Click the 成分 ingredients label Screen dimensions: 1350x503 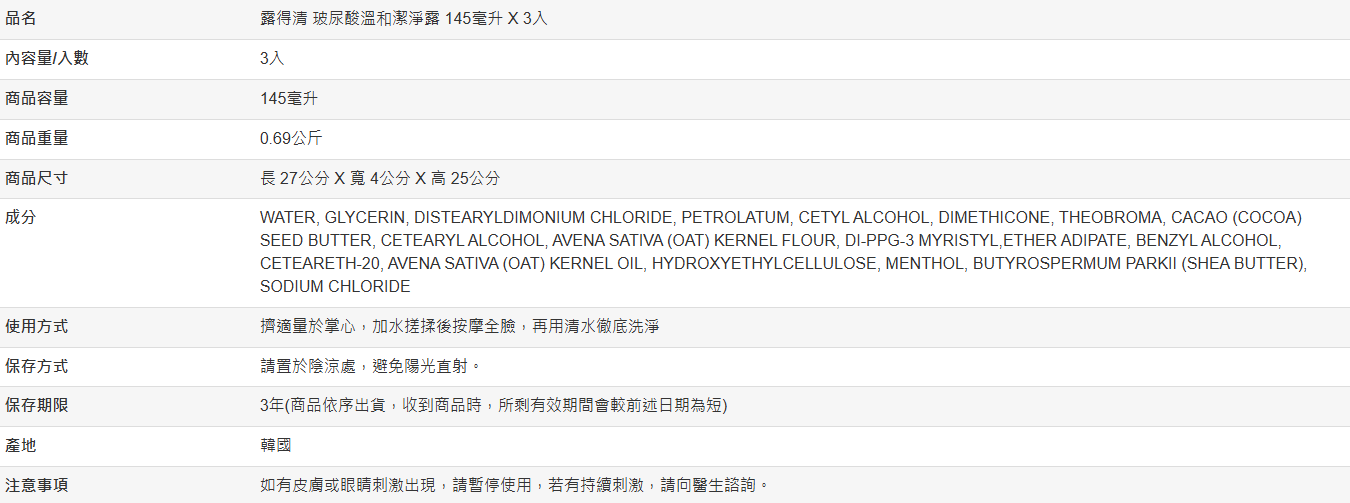tap(21, 217)
